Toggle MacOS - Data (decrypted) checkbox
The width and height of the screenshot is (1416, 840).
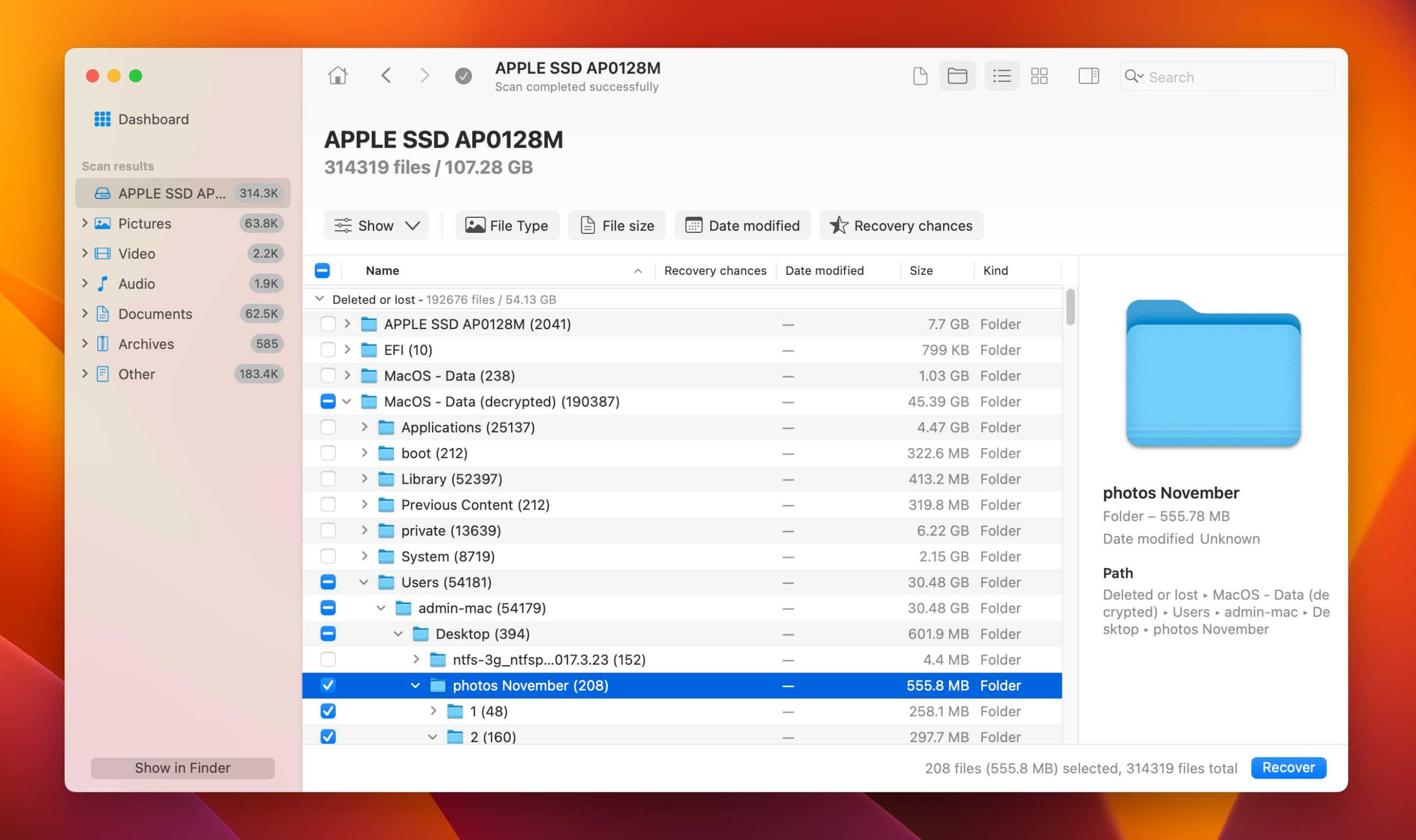click(x=328, y=401)
